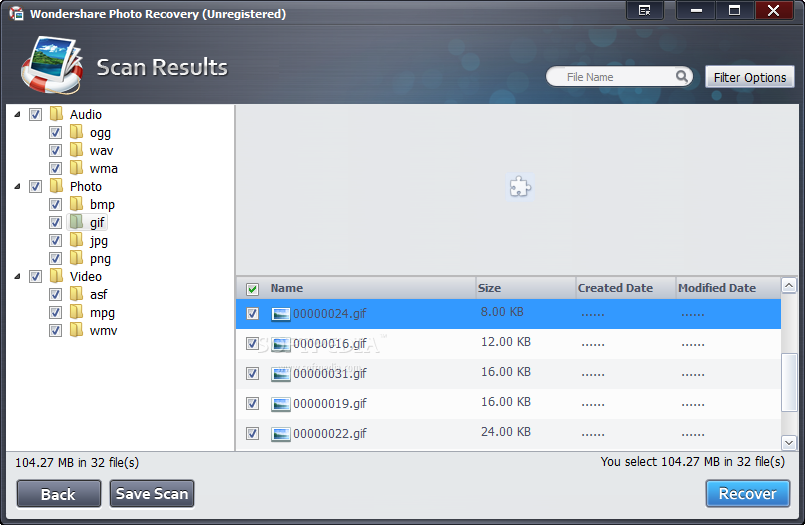
Task: Select the 00000019.gif file name
Action: 330,404
